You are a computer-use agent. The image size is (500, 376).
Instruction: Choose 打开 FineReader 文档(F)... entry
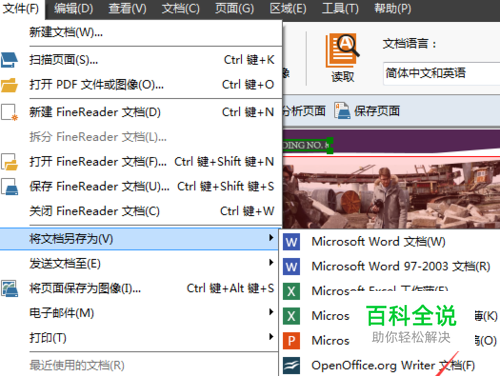coord(141,162)
